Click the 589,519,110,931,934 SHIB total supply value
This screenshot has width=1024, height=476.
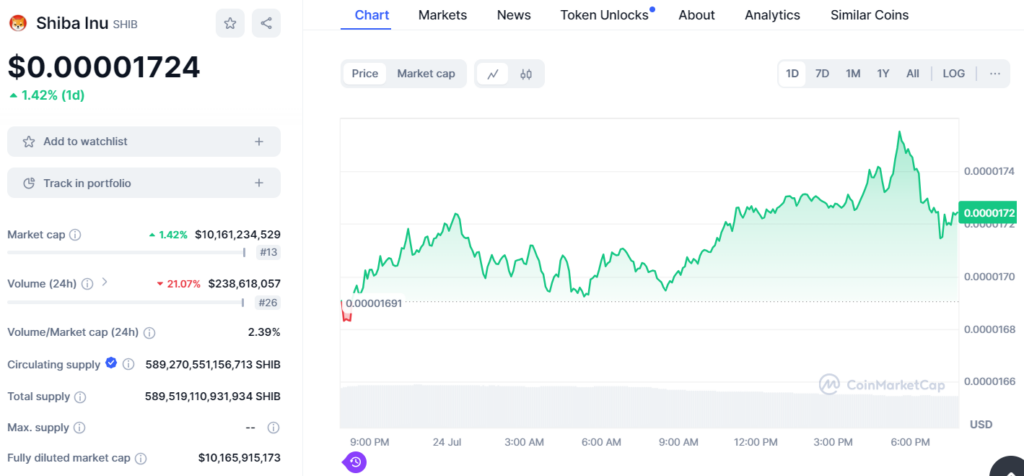click(x=213, y=397)
